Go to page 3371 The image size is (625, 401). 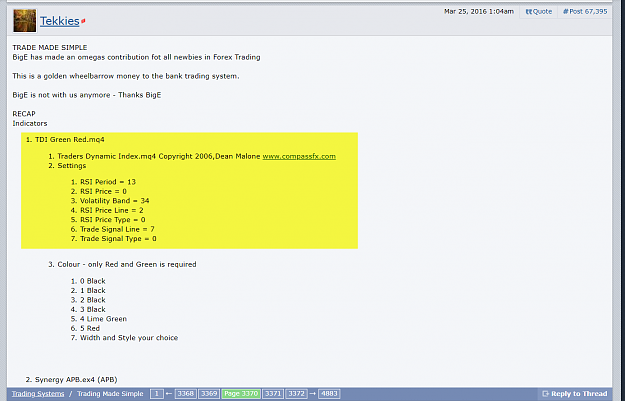click(x=273, y=394)
